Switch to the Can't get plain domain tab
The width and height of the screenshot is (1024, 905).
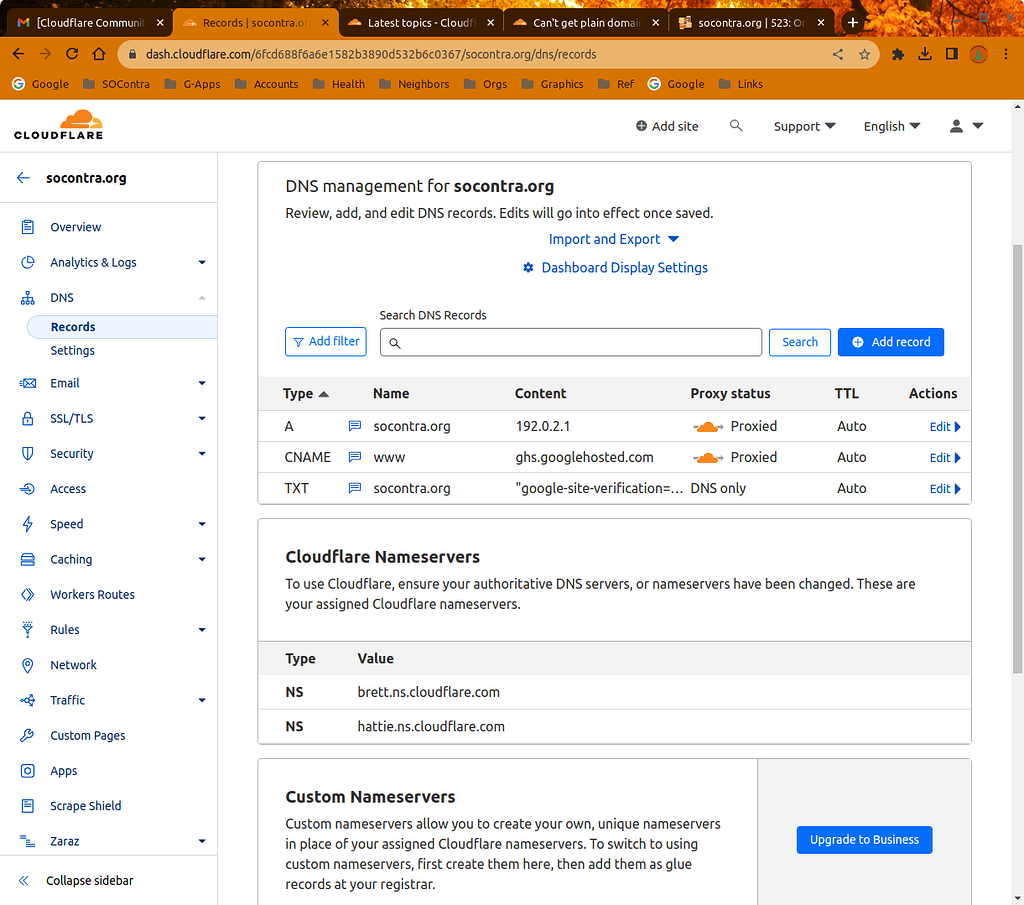(586, 23)
